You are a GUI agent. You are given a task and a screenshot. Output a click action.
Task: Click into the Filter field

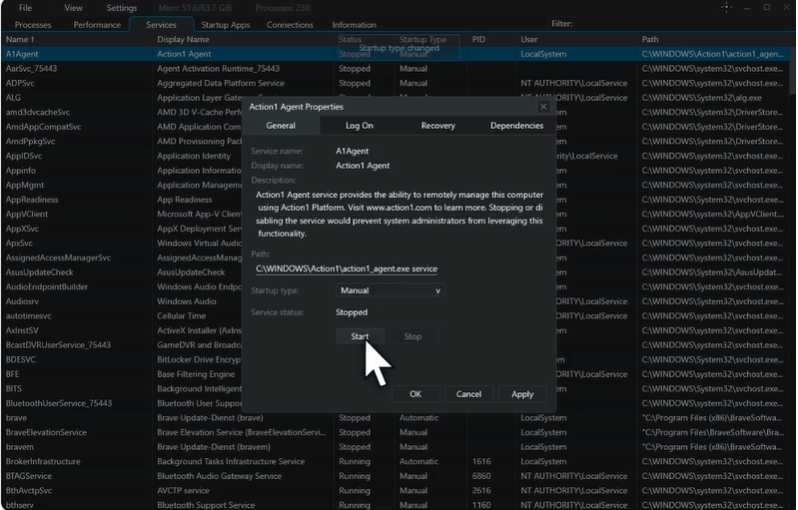coord(682,24)
